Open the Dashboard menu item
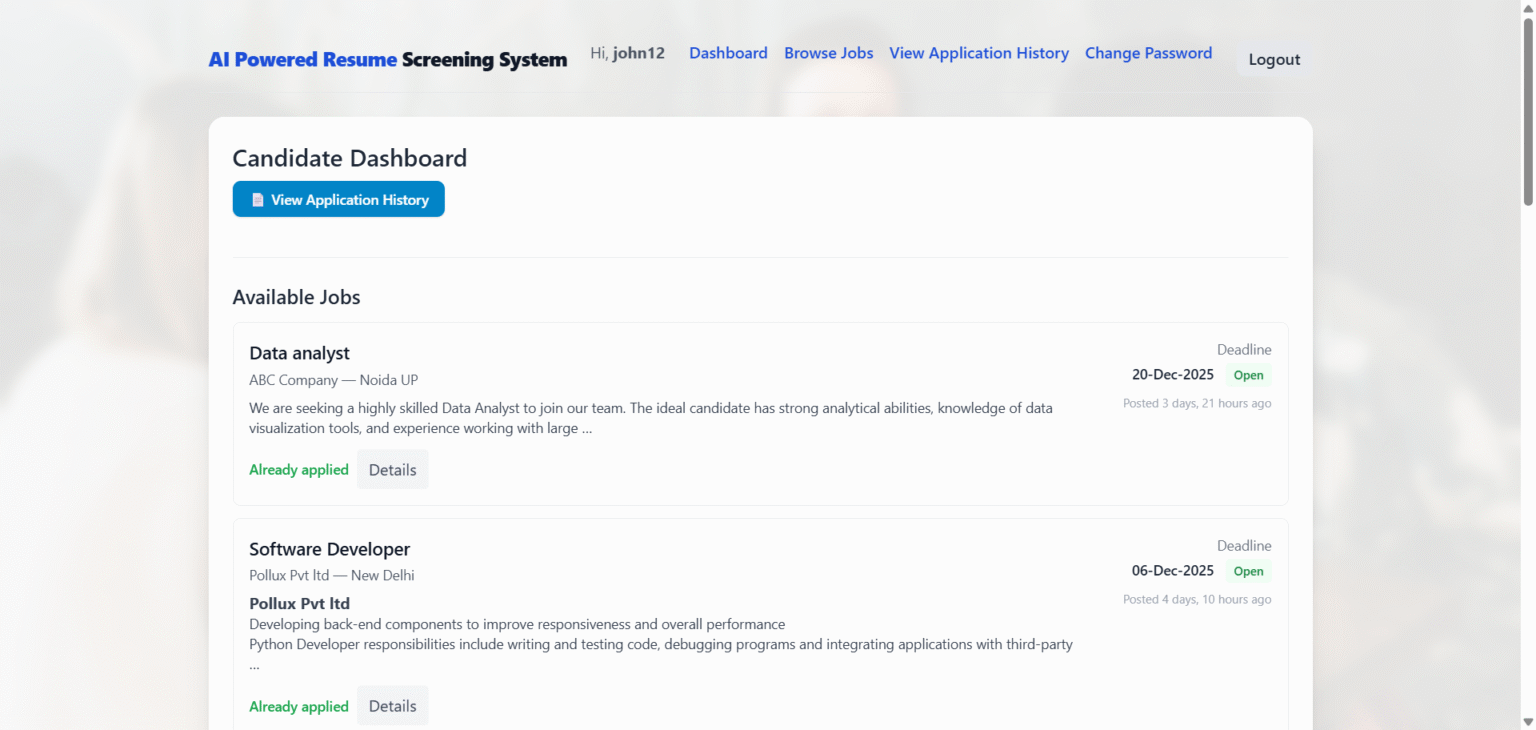Viewport: 1536px width, 730px height. pyautogui.click(x=728, y=53)
